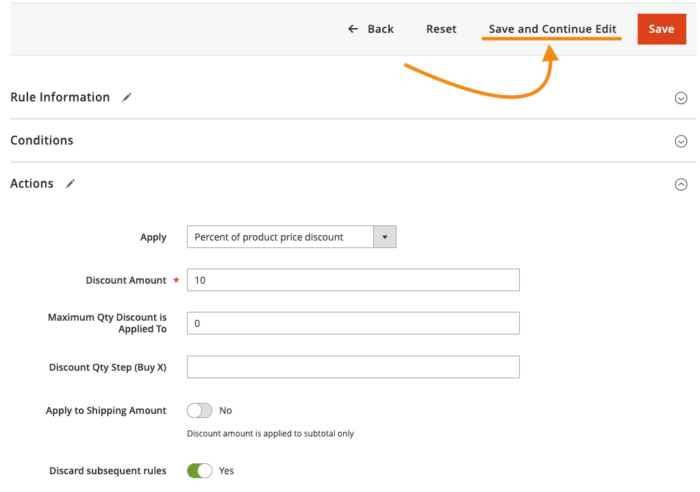Turn off Discard subsequent rules toggle

[200, 471]
